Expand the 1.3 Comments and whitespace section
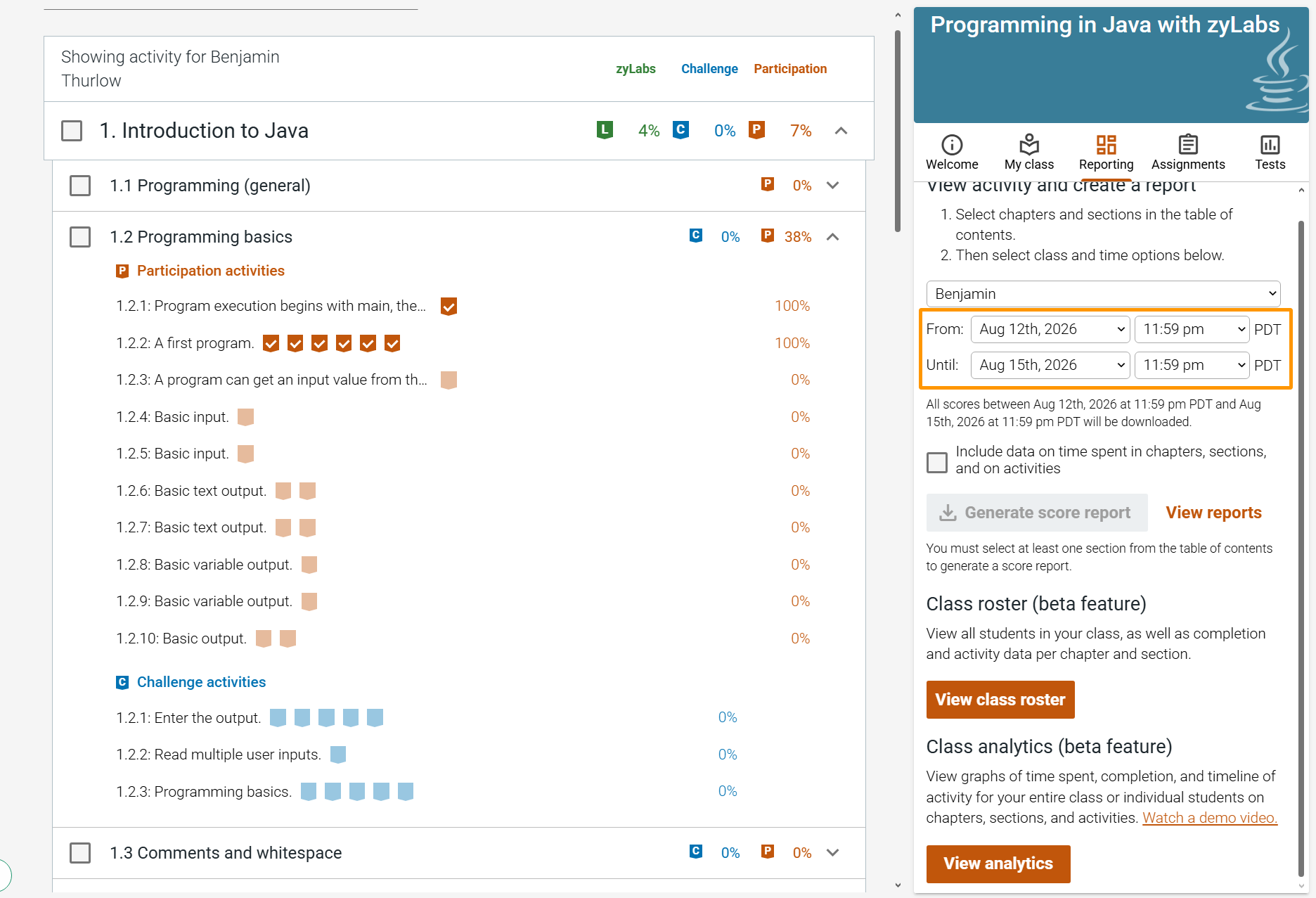The image size is (1316, 898). click(833, 853)
